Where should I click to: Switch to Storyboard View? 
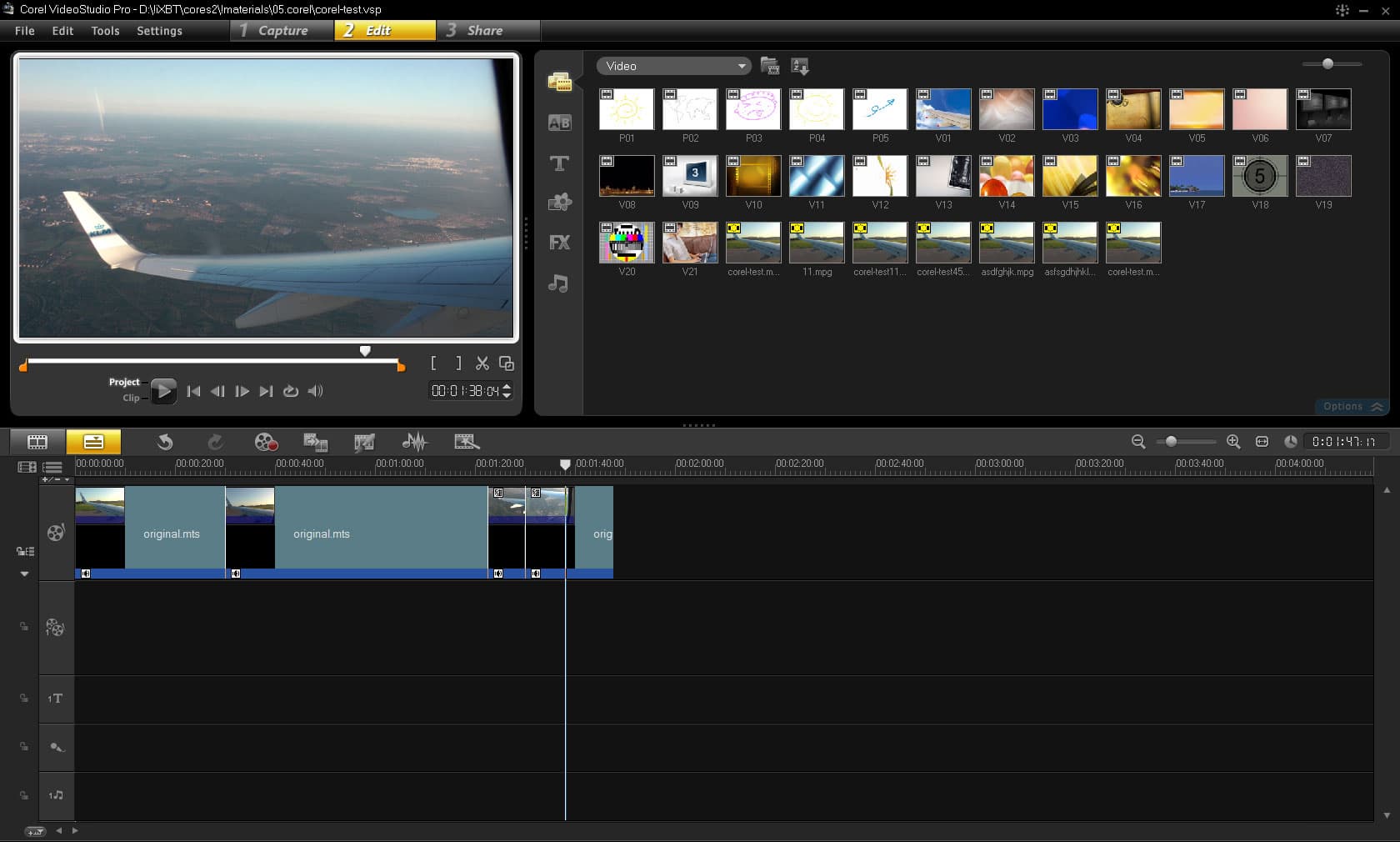point(37,442)
